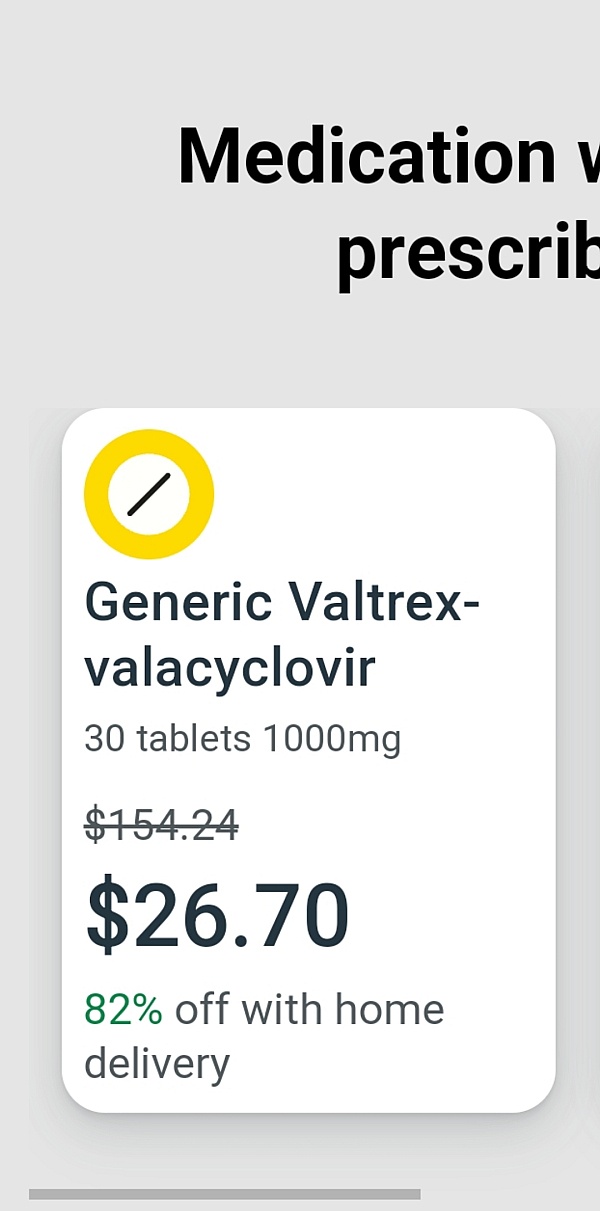
Task: Click the "1000mg" strength label
Action: coord(332,739)
